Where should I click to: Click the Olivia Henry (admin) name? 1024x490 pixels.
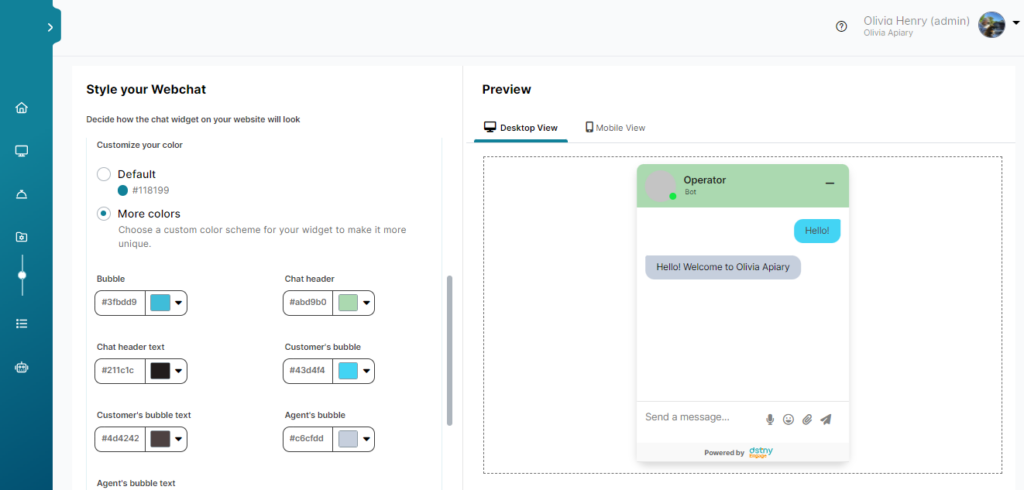pyautogui.click(x=916, y=21)
